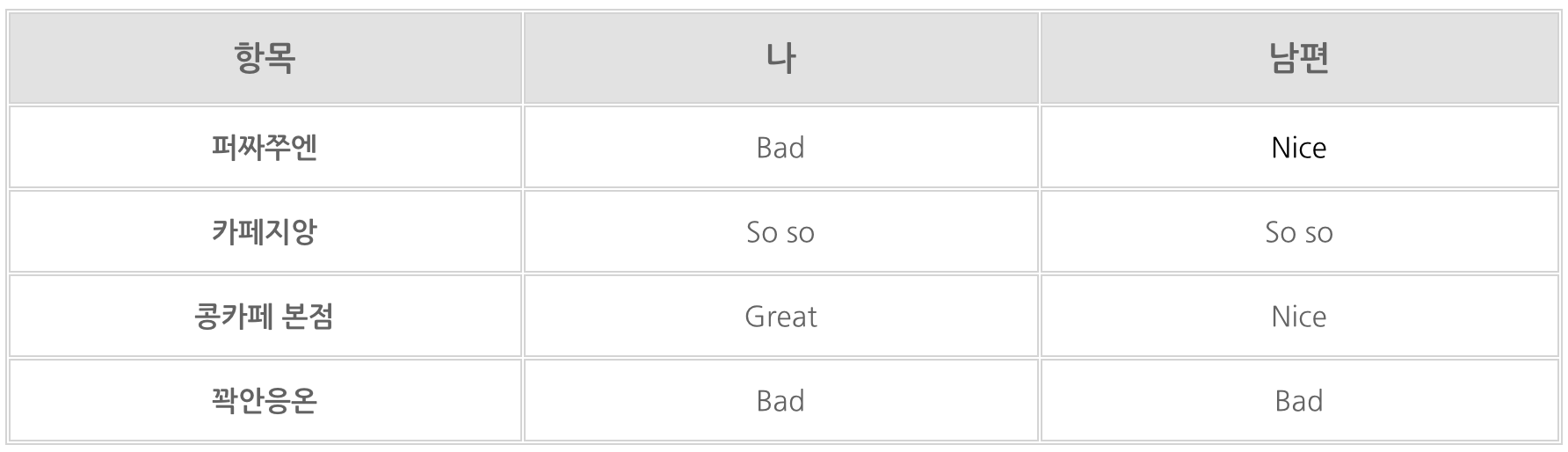Viewport: 1568px width, 452px height.
Task: Select the 카페지앙 row label
Action: [265, 231]
